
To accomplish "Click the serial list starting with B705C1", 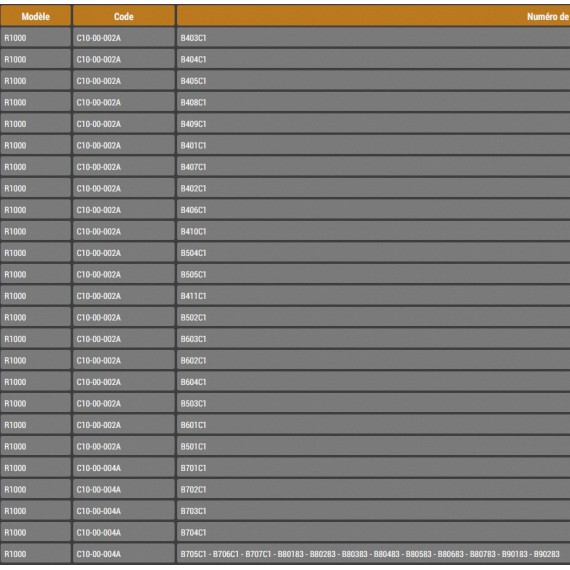I will pyautogui.click(x=370, y=554).
